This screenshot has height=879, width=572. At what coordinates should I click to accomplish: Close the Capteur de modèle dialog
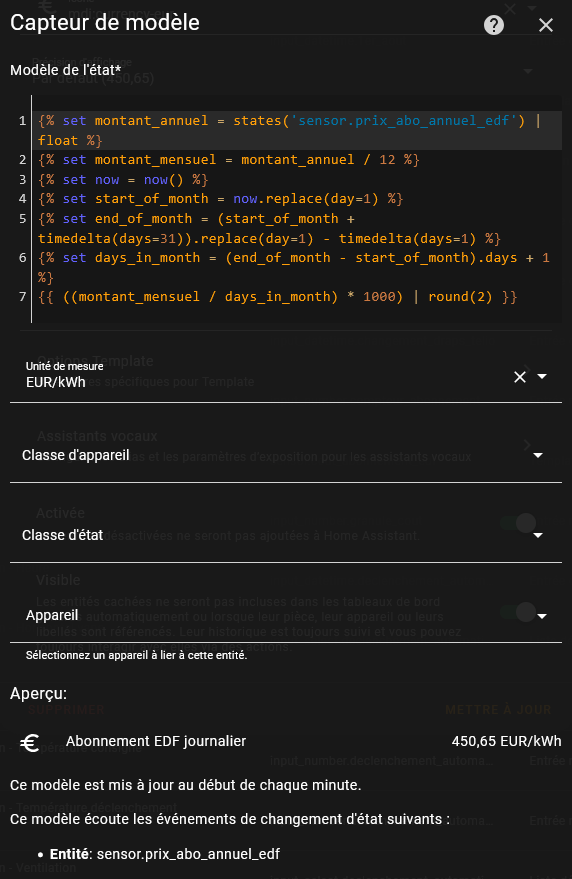point(546,25)
